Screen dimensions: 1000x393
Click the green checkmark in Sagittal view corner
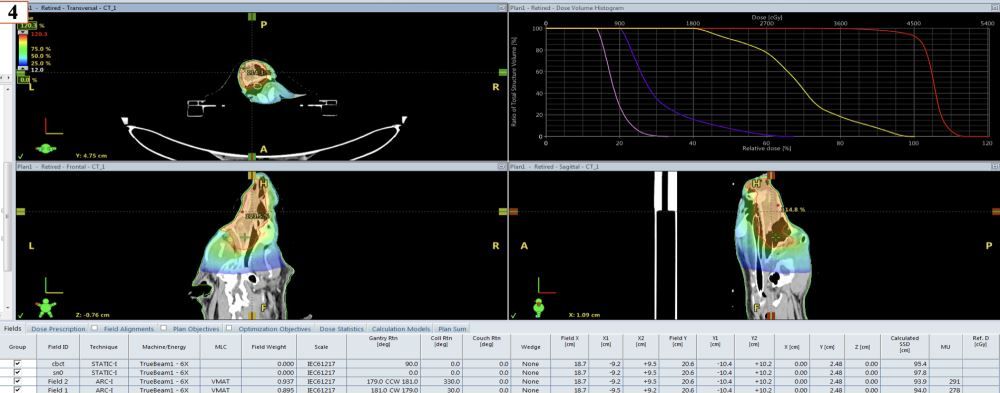coord(514,315)
